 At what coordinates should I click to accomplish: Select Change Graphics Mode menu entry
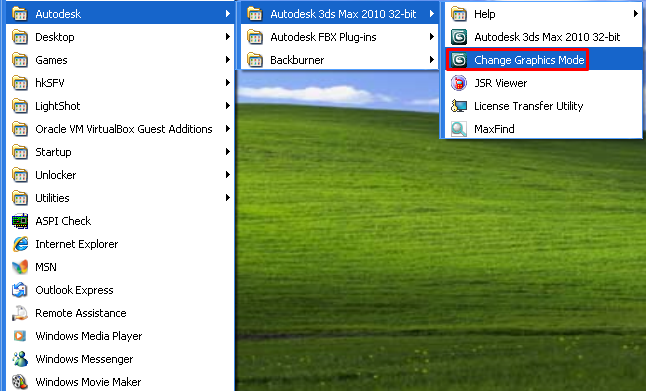543,60
